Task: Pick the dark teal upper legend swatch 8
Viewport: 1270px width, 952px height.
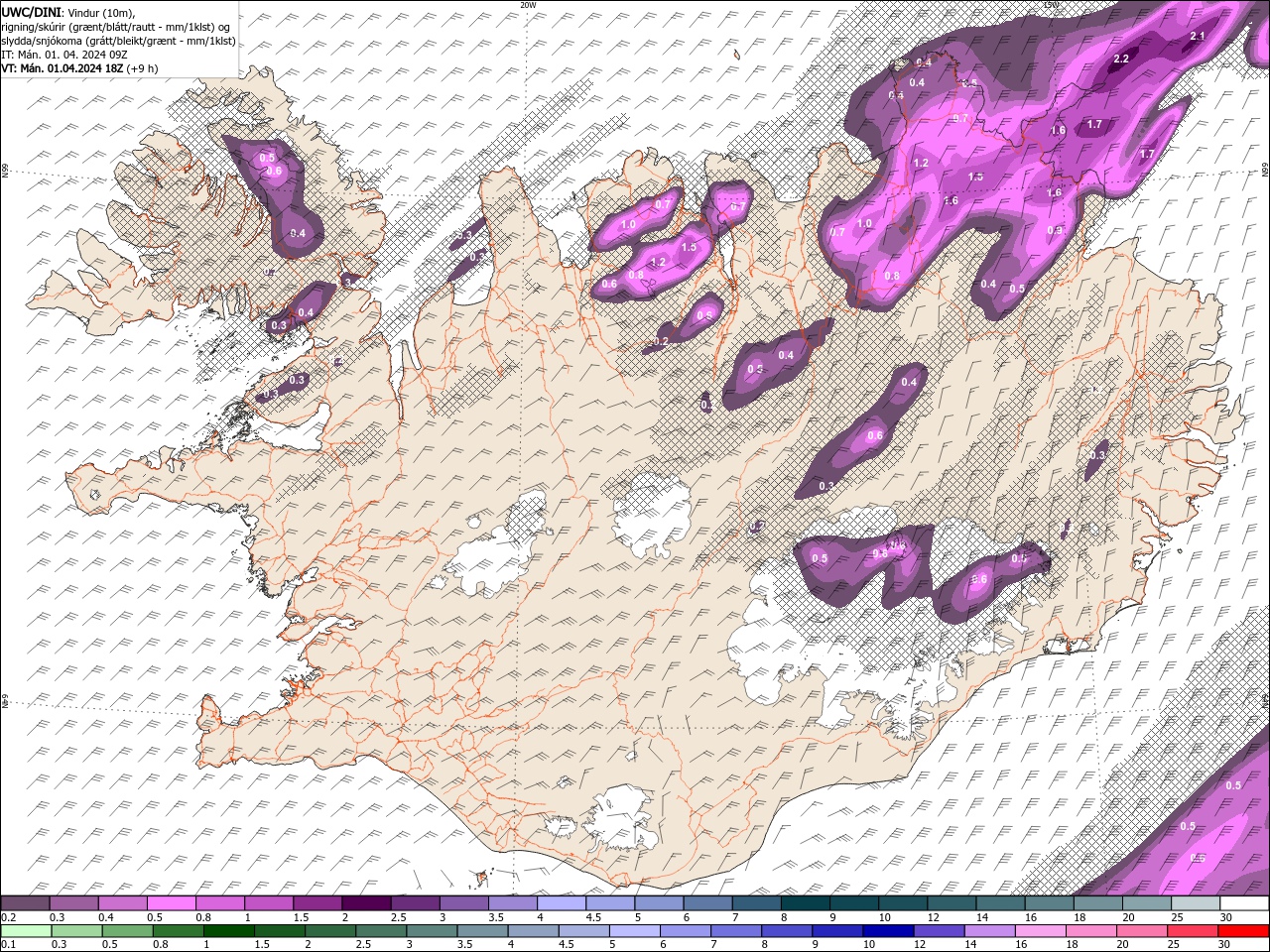Action: click(805, 903)
